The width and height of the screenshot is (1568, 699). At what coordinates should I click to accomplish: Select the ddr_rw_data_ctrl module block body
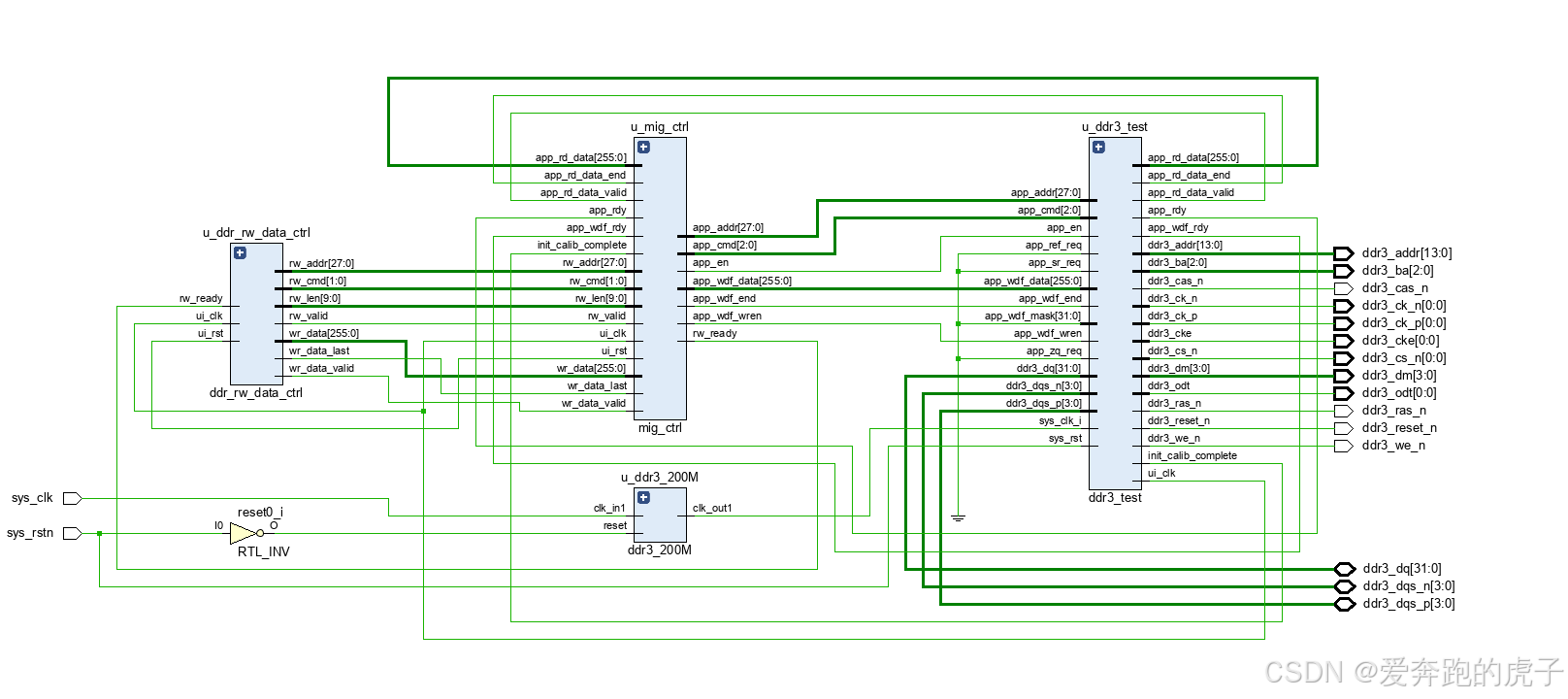tap(256, 314)
